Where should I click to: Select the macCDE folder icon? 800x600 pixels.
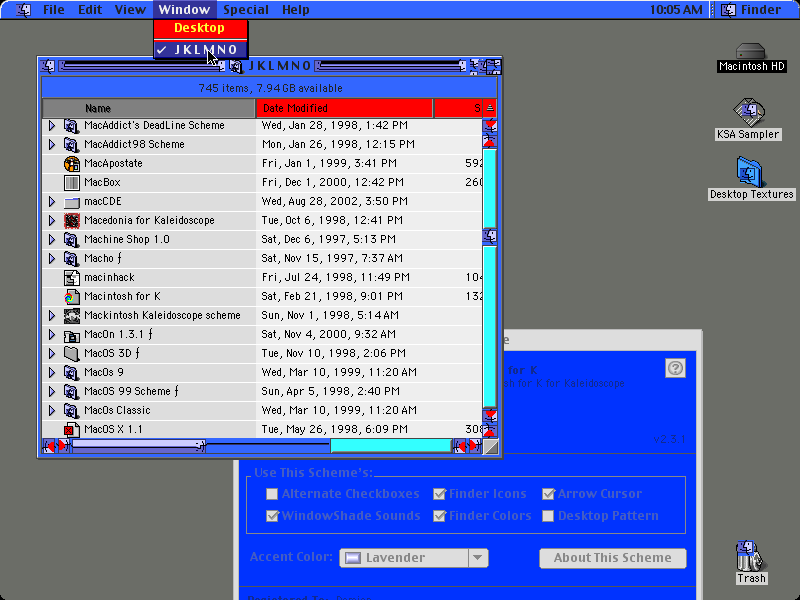[71, 202]
